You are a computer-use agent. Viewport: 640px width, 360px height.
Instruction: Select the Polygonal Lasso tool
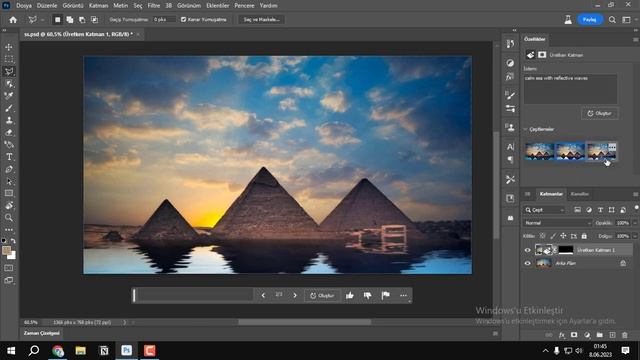(9, 71)
